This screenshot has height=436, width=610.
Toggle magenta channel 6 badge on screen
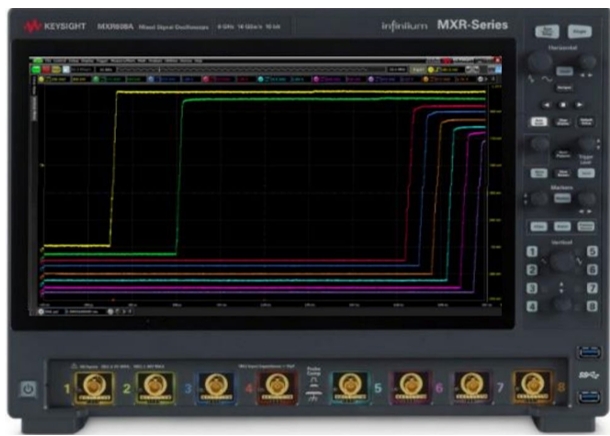click(x=316, y=79)
